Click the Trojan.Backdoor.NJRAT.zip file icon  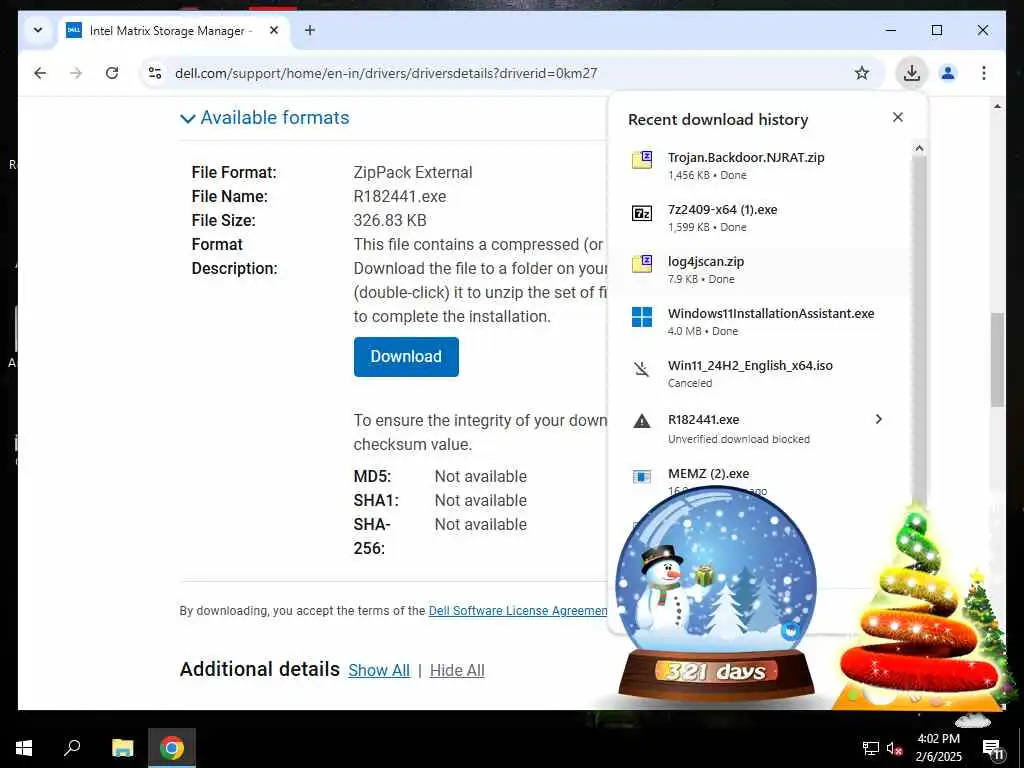click(x=642, y=159)
